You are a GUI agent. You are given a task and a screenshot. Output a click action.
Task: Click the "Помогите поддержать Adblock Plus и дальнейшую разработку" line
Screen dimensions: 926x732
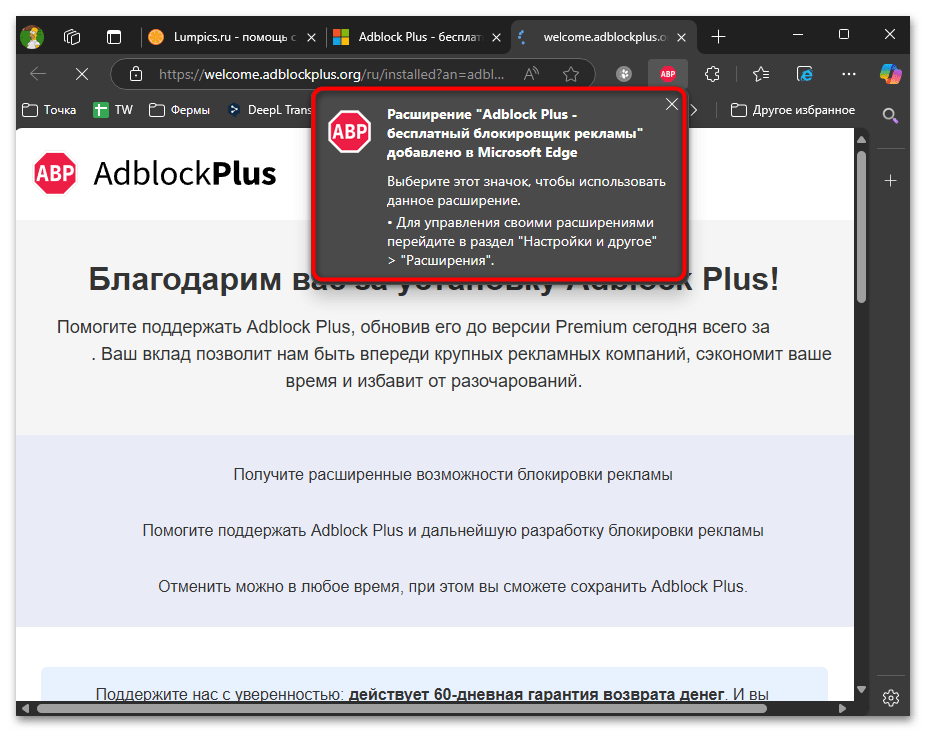[453, 531]
